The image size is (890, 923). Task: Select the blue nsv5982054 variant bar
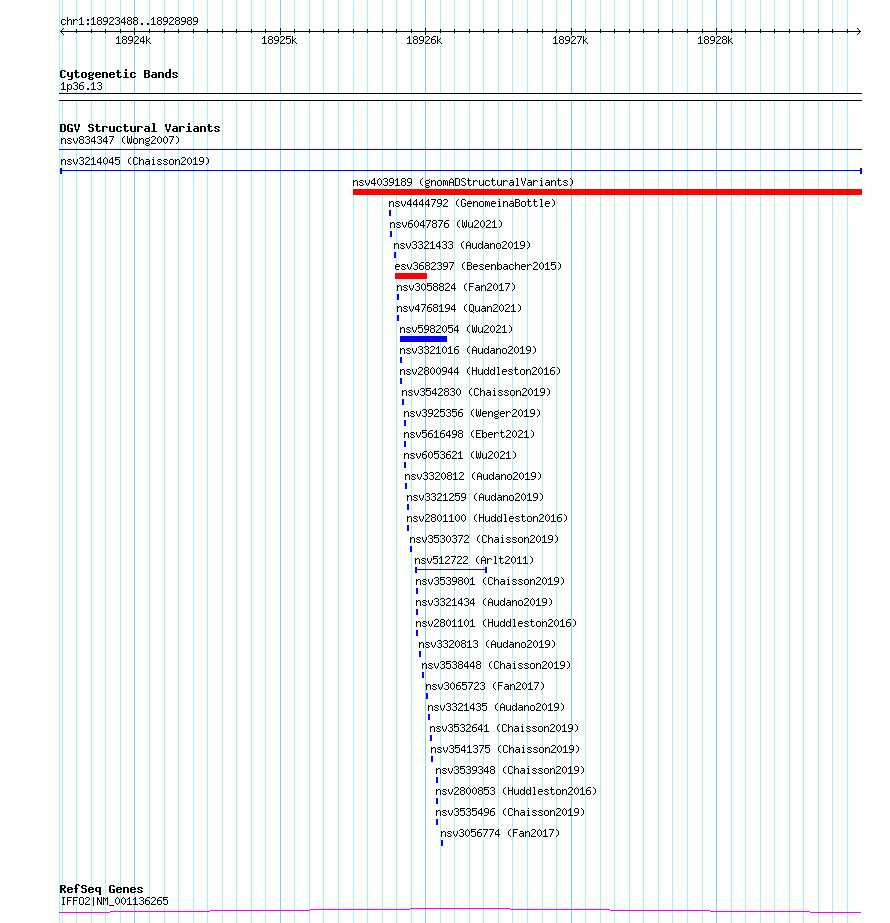click(423, 339)
